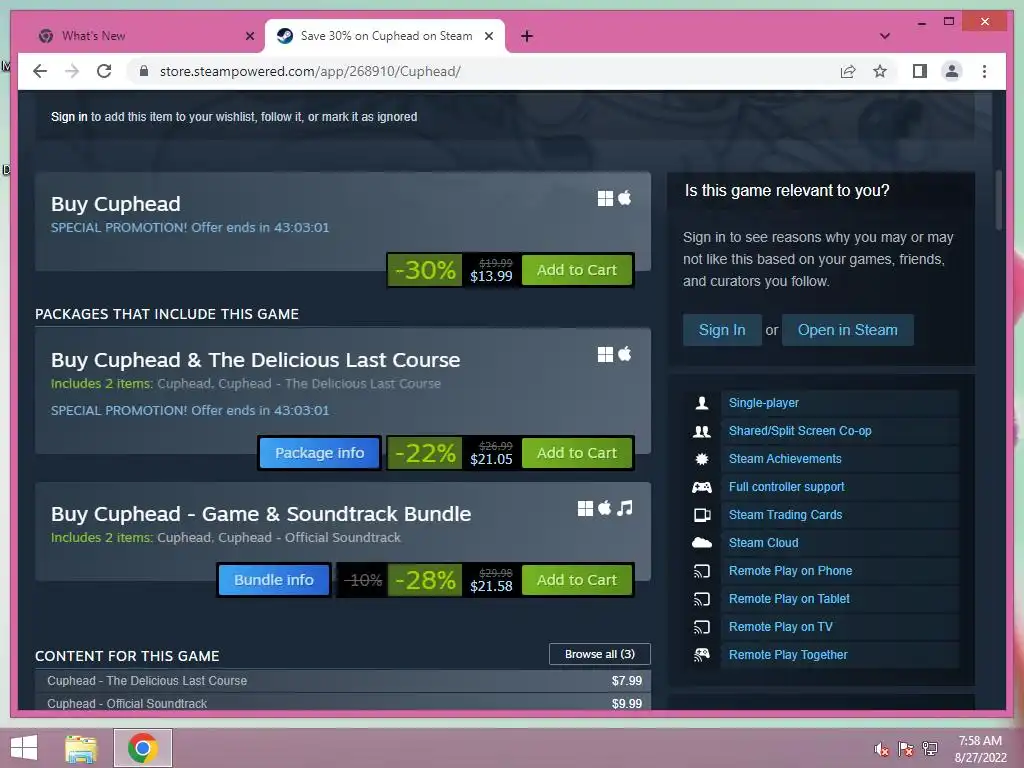Add Delicious Last Course package to cart
Screen dimensions: 1024x768
point(577,453)
